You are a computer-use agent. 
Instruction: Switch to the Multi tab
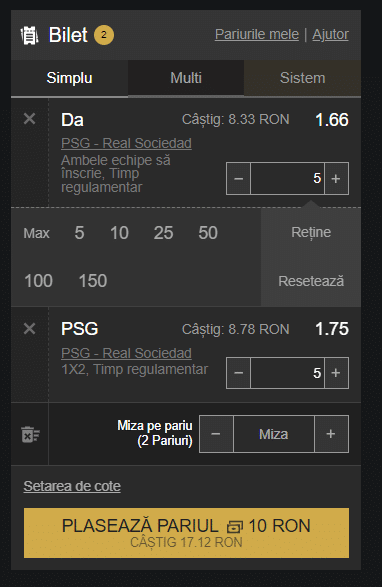[x=186, y=78]
